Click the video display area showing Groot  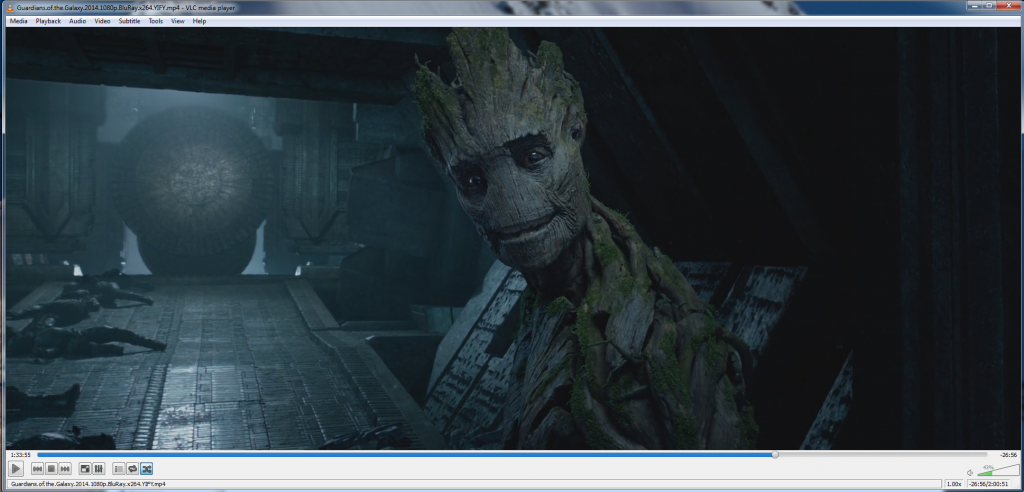(512, 238)
